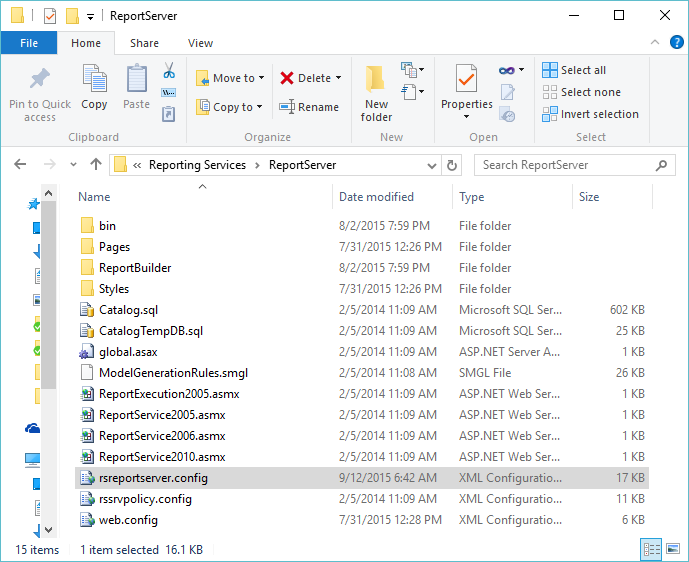Switch to Large icons view in status bar

click(673, 549)
